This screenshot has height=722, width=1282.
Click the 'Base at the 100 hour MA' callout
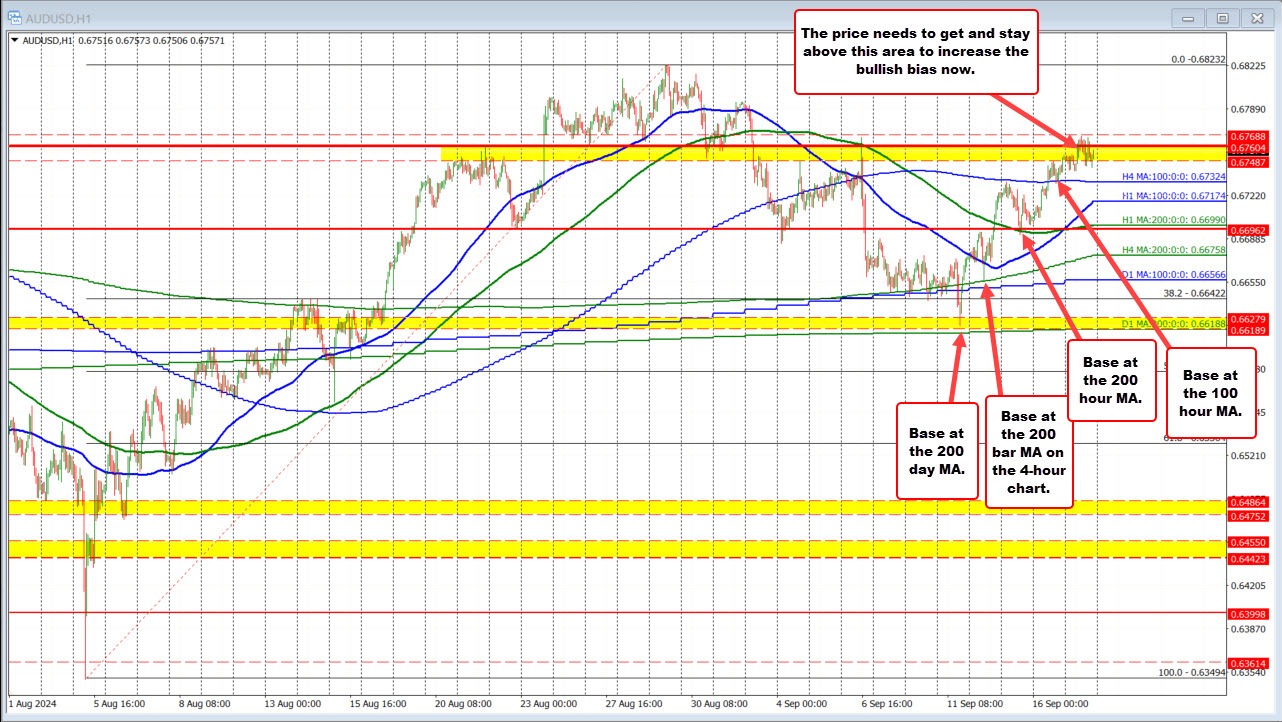(x=1211, y=394)
